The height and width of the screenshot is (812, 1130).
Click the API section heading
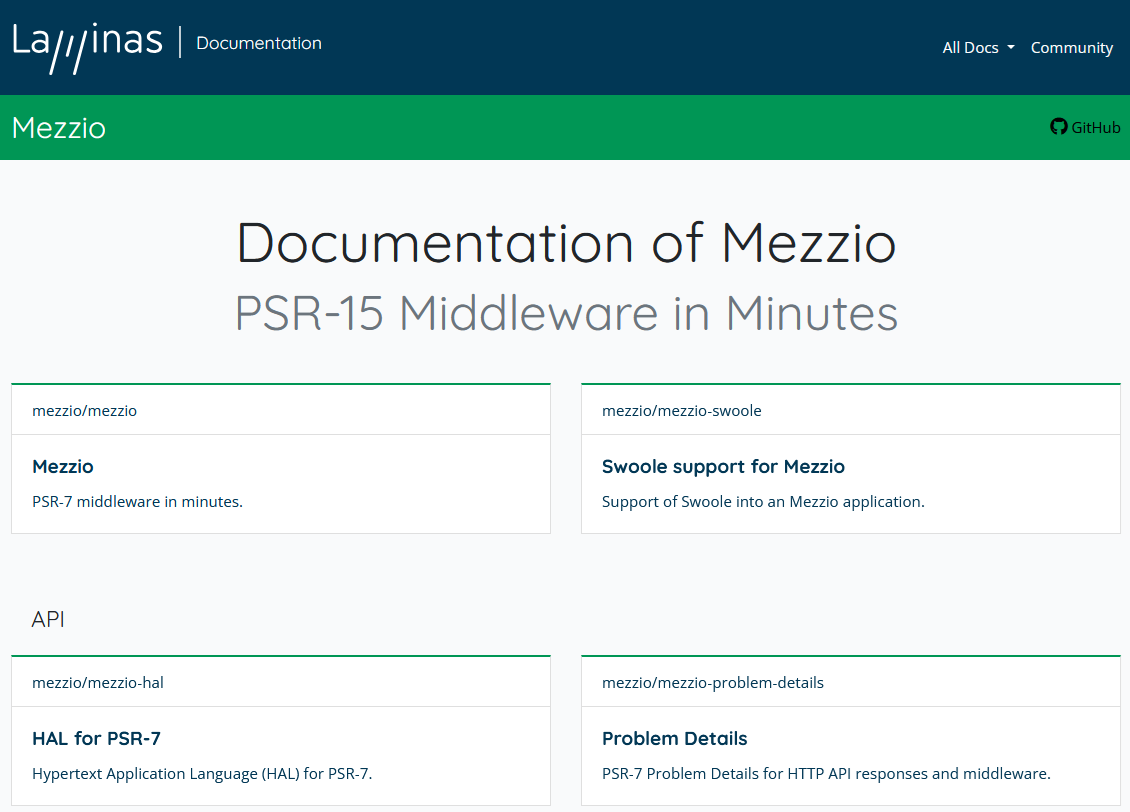tap(48, 620)
